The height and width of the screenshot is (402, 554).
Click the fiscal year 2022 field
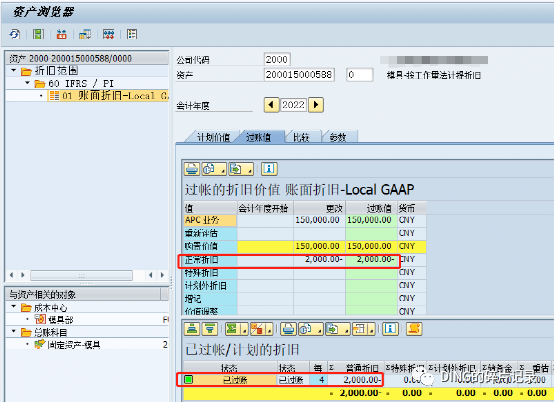(x=293, y=105)
